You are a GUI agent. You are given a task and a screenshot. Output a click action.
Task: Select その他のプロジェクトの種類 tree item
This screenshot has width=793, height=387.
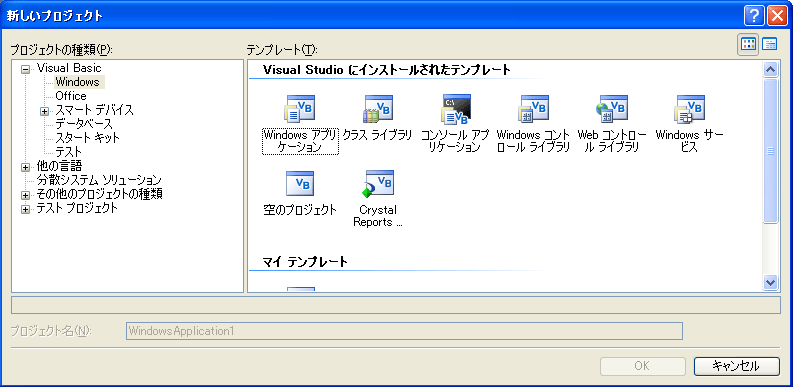(x=99, y=194)
